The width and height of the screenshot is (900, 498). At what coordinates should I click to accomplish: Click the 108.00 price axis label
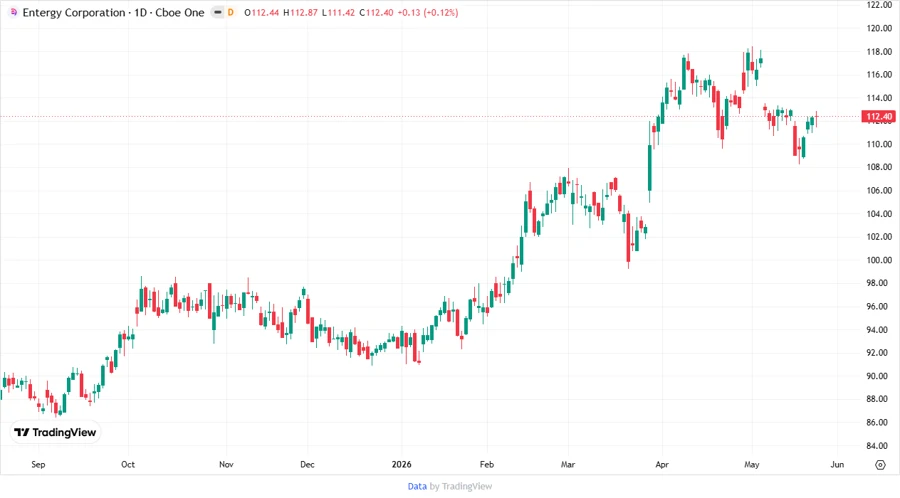pos(879,168)
